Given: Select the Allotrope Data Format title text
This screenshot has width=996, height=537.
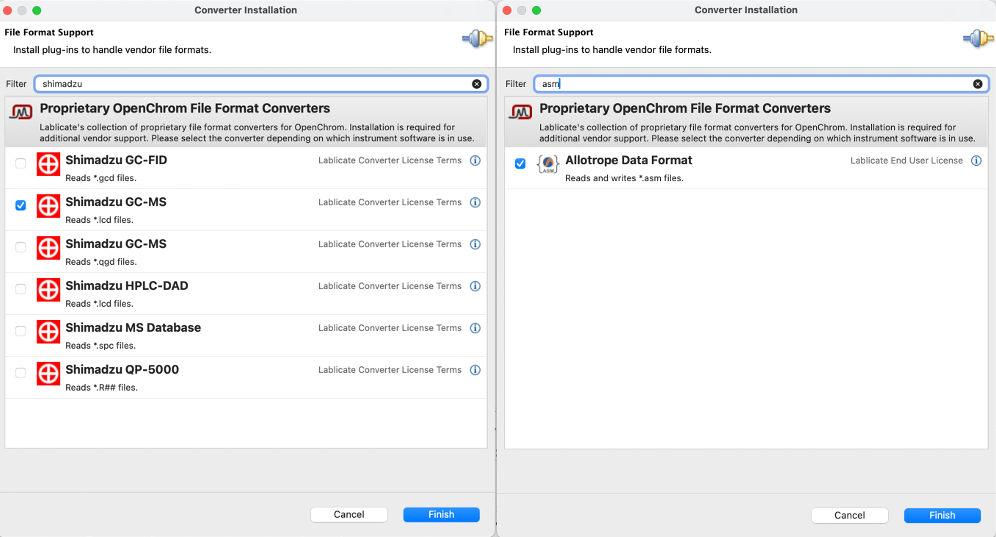Looking at the screenshot, I should pos(629,160).
